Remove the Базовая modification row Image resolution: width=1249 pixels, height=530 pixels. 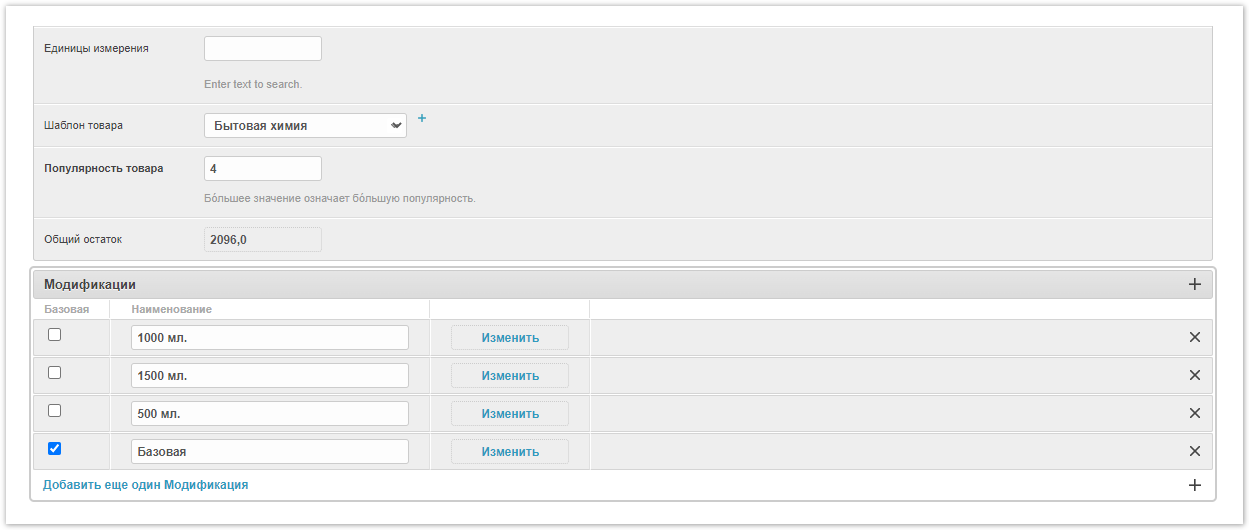(1194, 451)
